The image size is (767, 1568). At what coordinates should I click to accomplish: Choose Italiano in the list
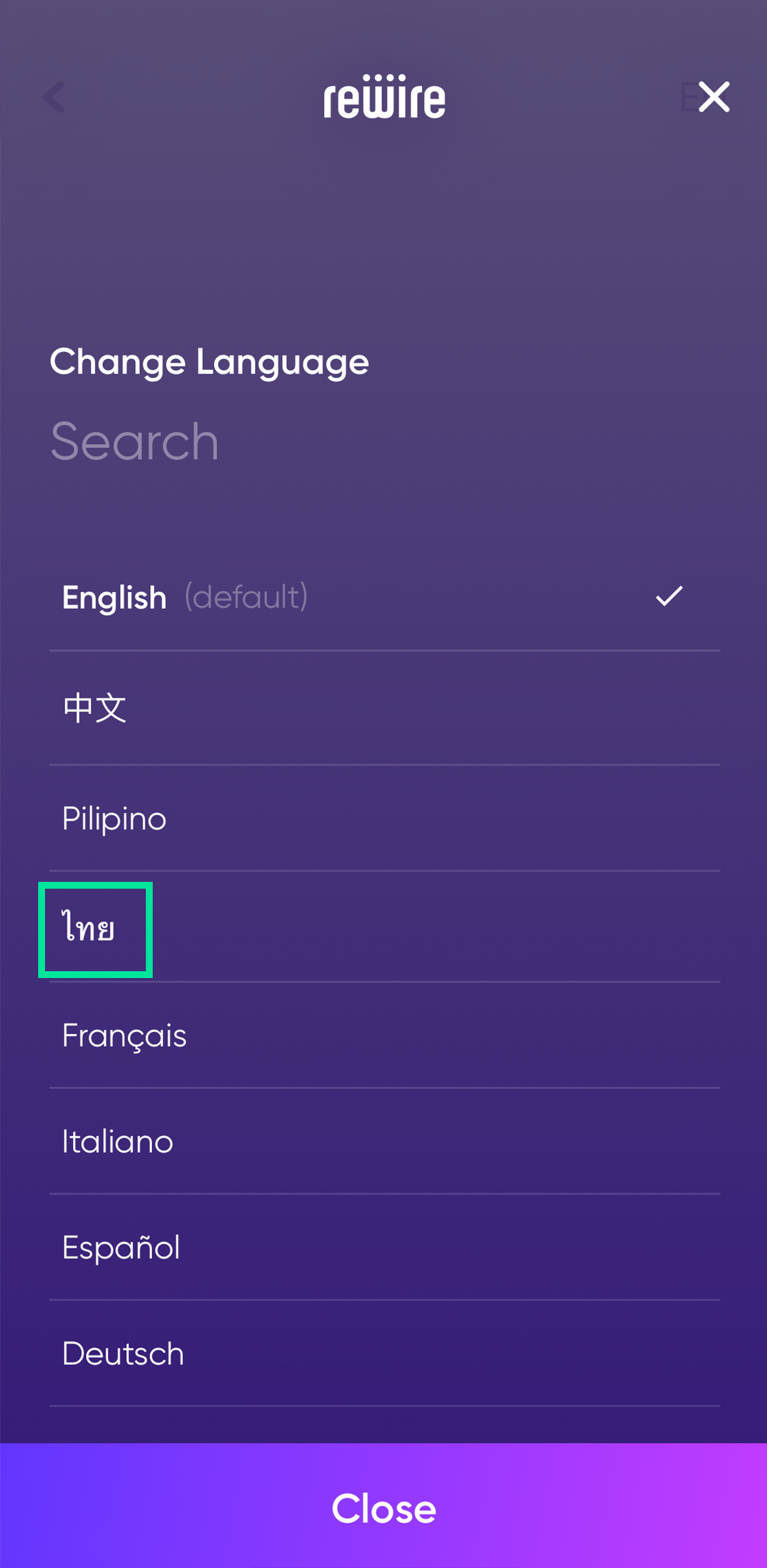coord(118,1142)
